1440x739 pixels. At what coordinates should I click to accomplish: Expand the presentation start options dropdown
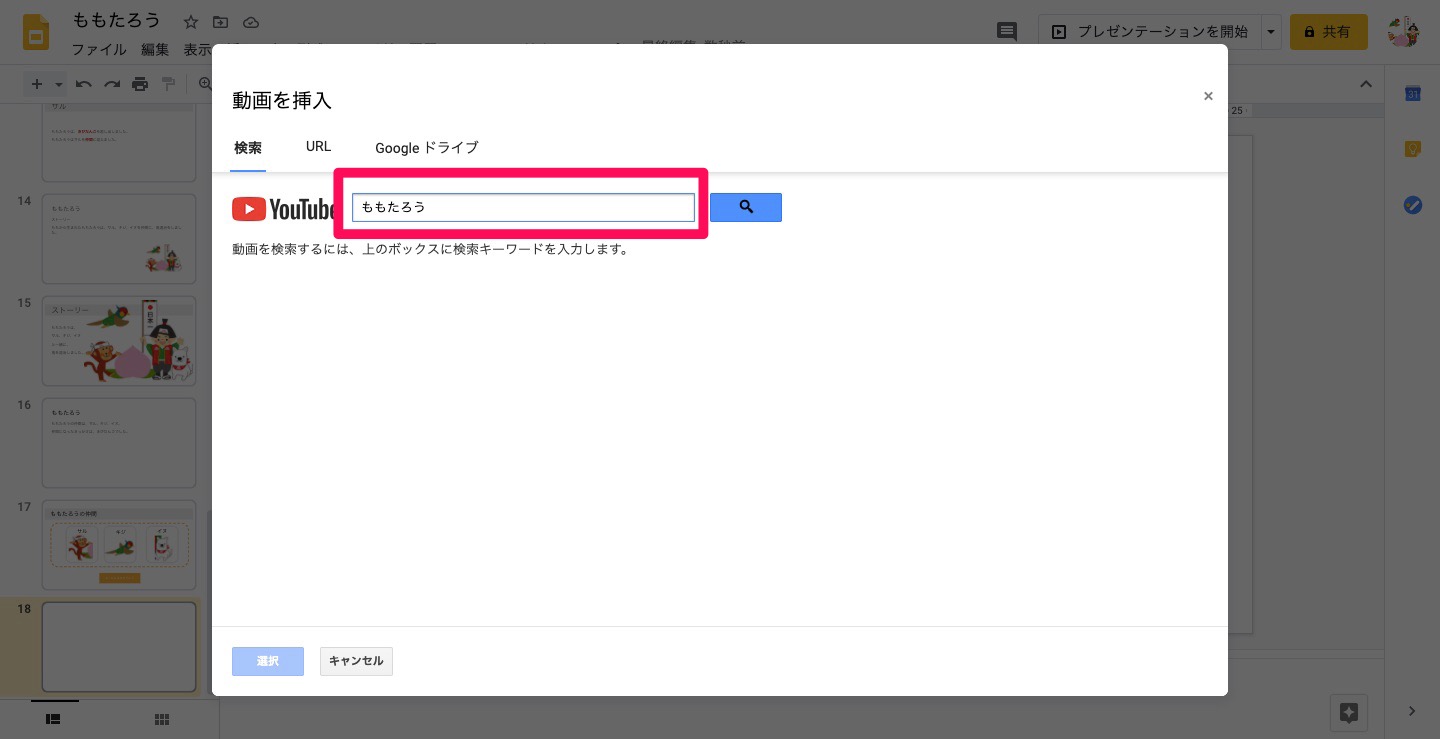click(1271, 32)
